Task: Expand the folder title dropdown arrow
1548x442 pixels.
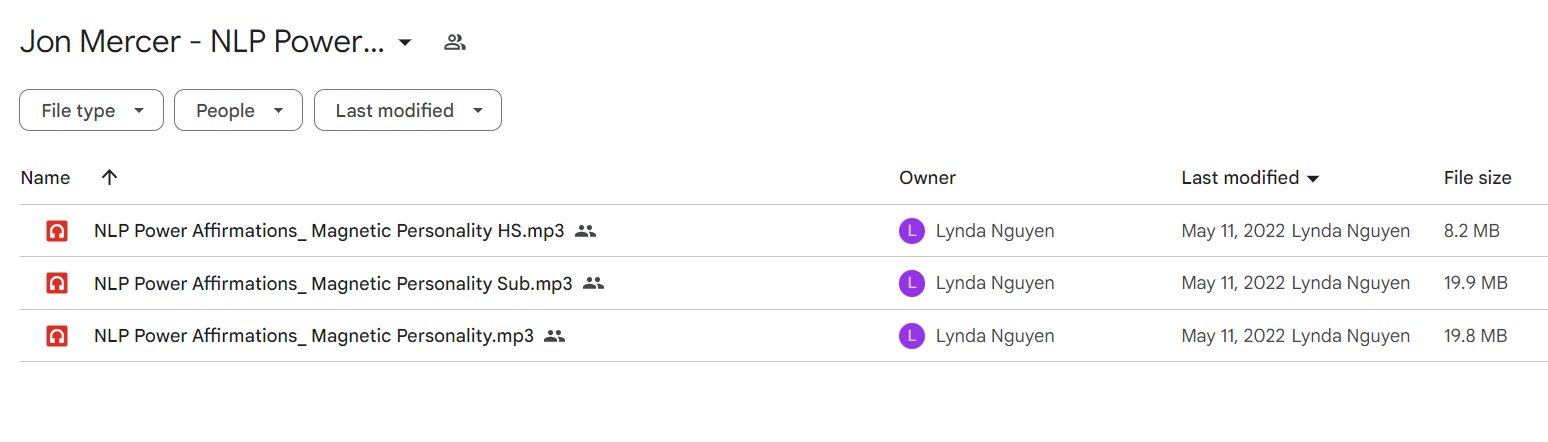Action: 405,42
